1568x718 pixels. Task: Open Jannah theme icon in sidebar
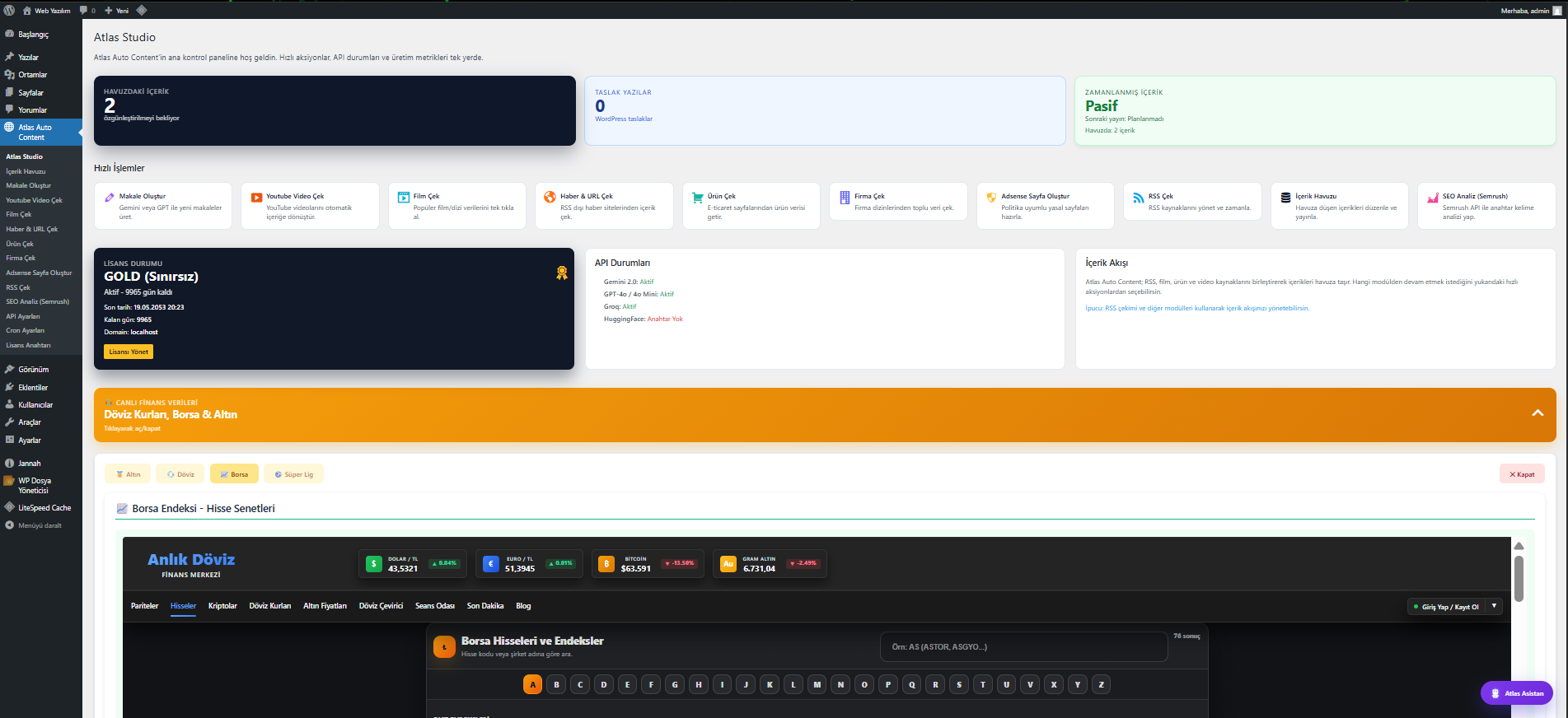10,464
